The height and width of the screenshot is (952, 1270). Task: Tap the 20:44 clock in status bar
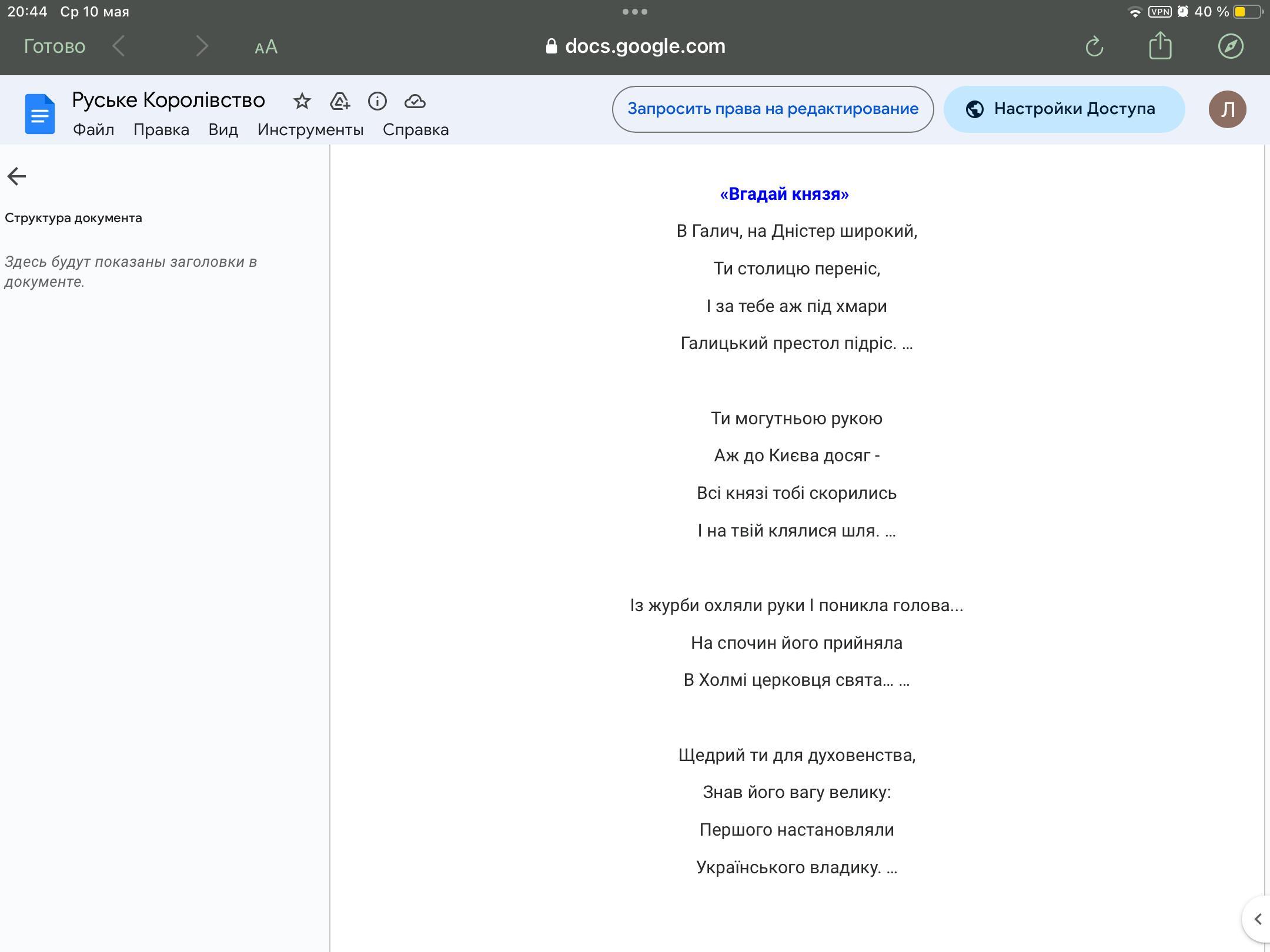coord(27,12)
